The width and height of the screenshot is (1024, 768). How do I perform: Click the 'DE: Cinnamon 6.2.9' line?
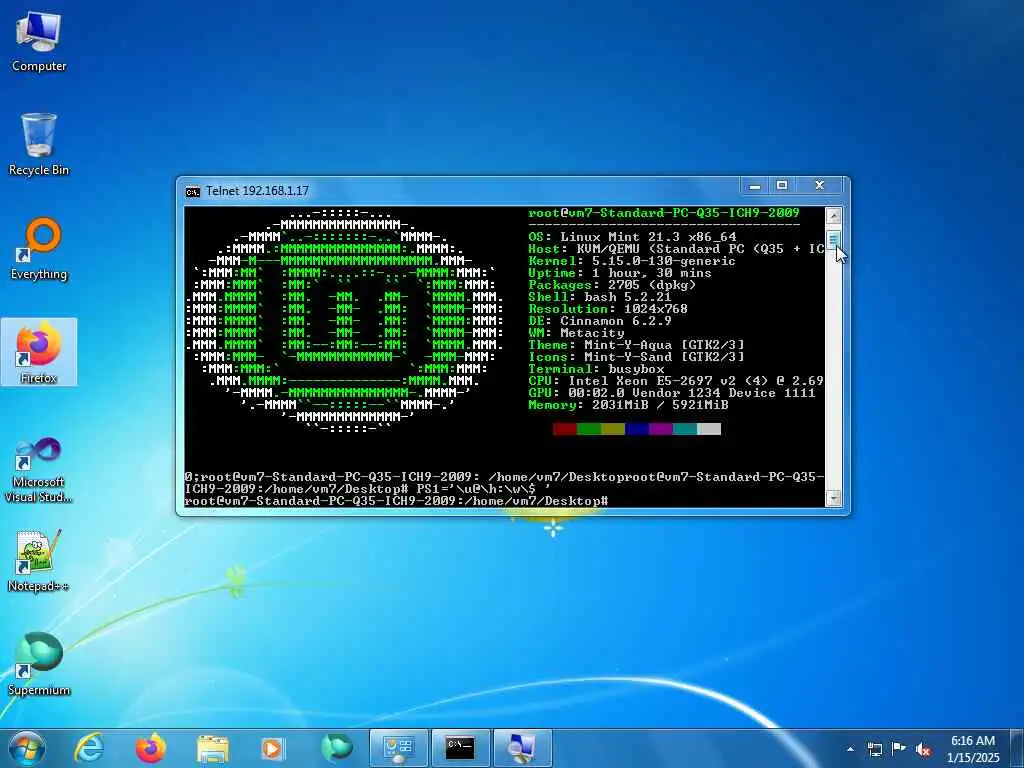pos(600,321)
